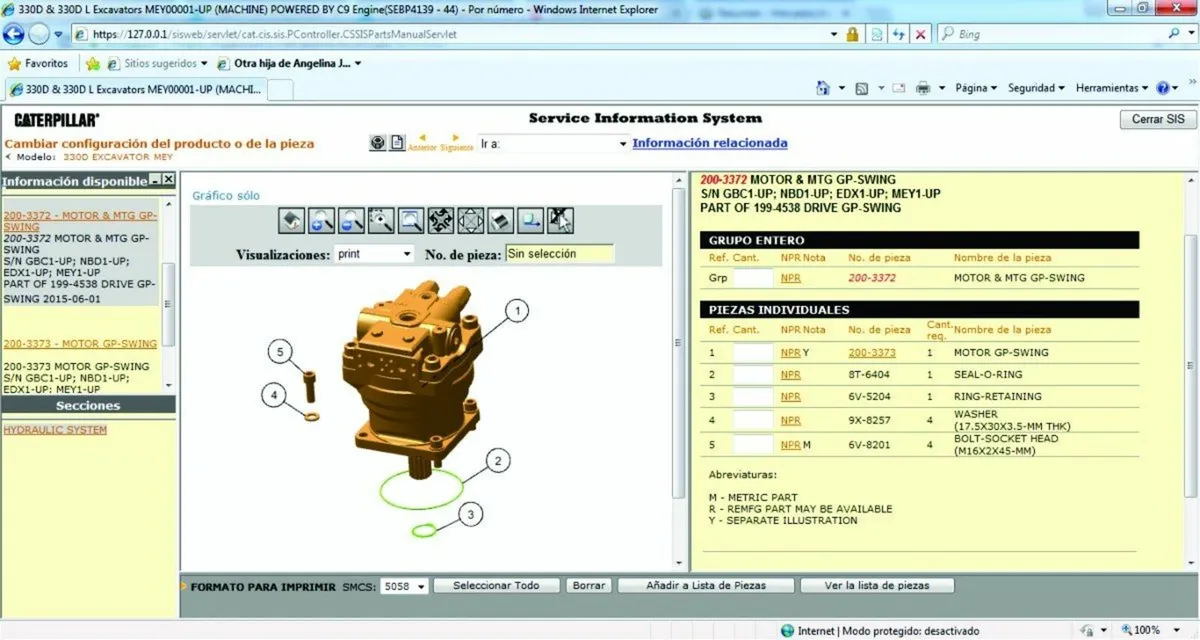Viewport: 1200px width, 640px height.
Task: Click the deselect cursor icon
Action: tap(561, 220)
